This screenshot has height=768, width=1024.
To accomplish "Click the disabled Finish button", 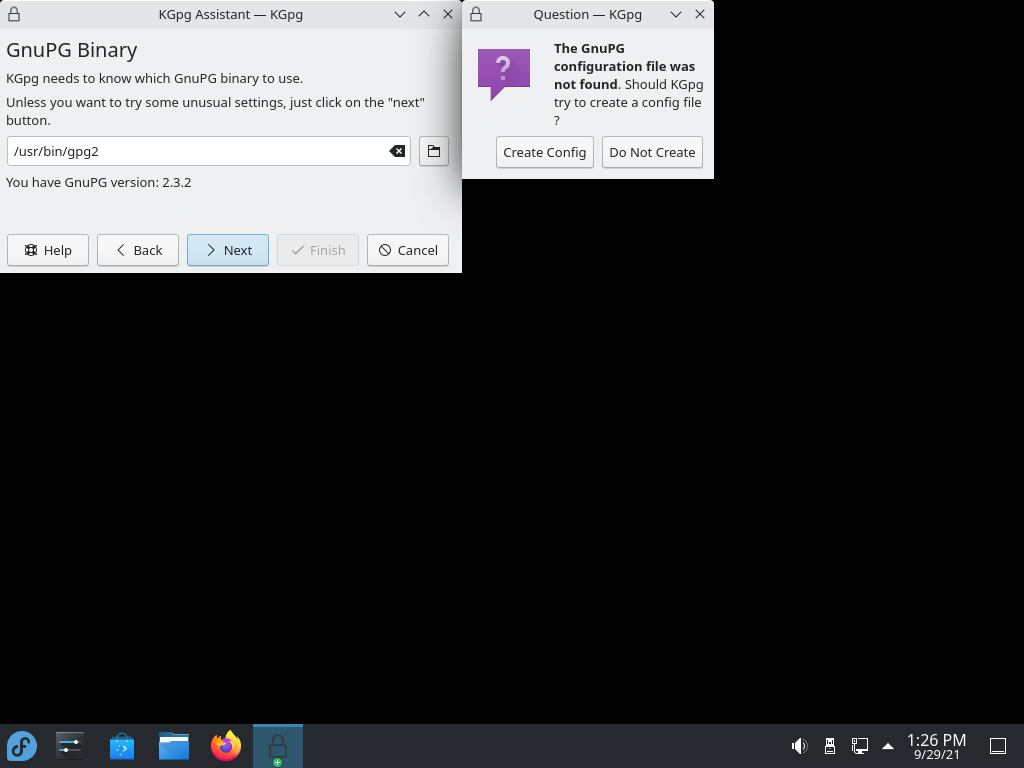I will click(x=318, y=250).
